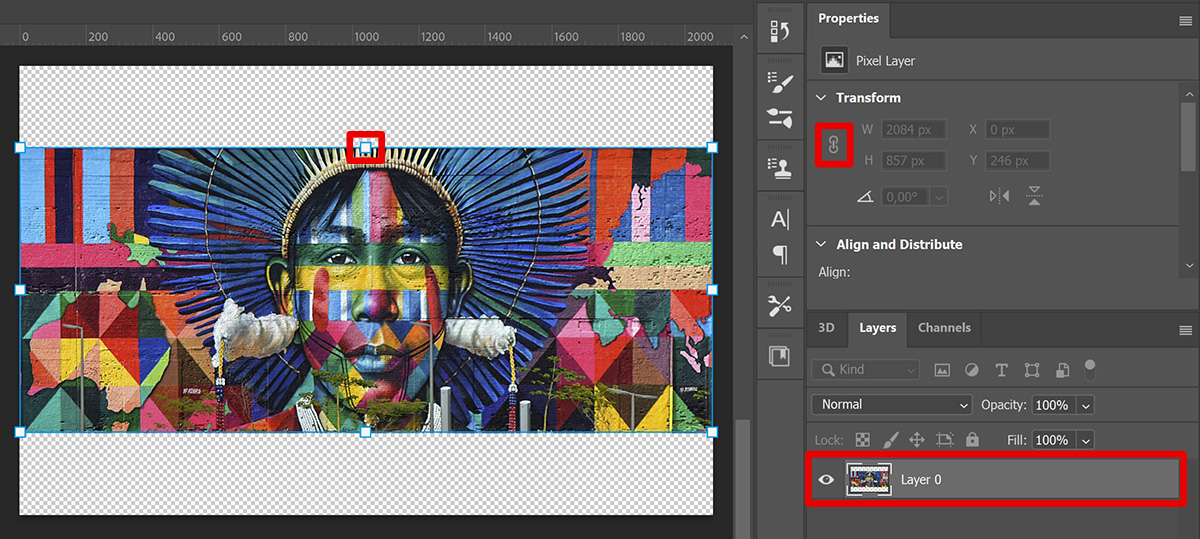Click the Y position field
Image resolution: width=1200 pixels, height=539 pixels.
tap(1018, 160)
